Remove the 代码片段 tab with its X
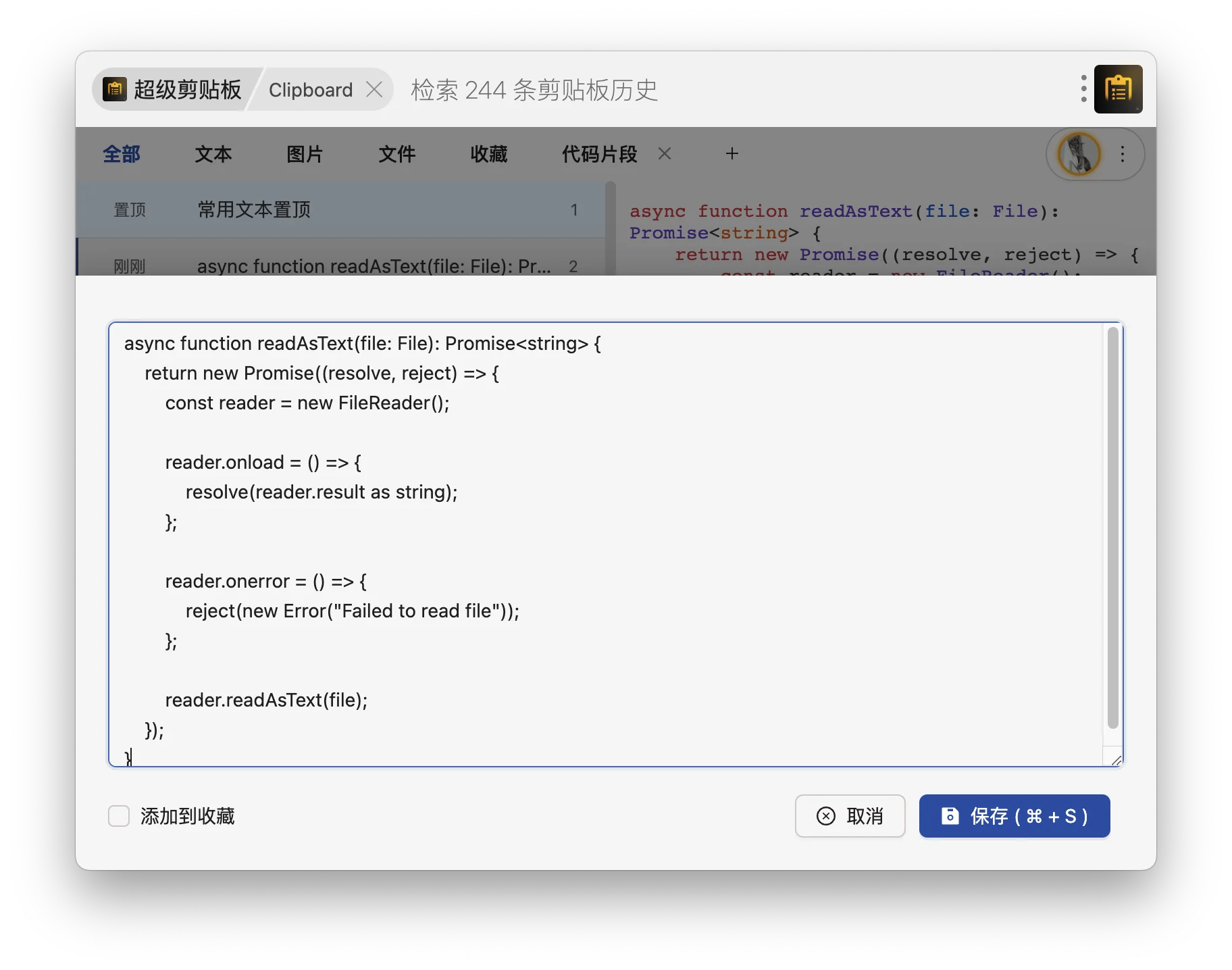The image size is (1232, 970). [x=665, y=154]
